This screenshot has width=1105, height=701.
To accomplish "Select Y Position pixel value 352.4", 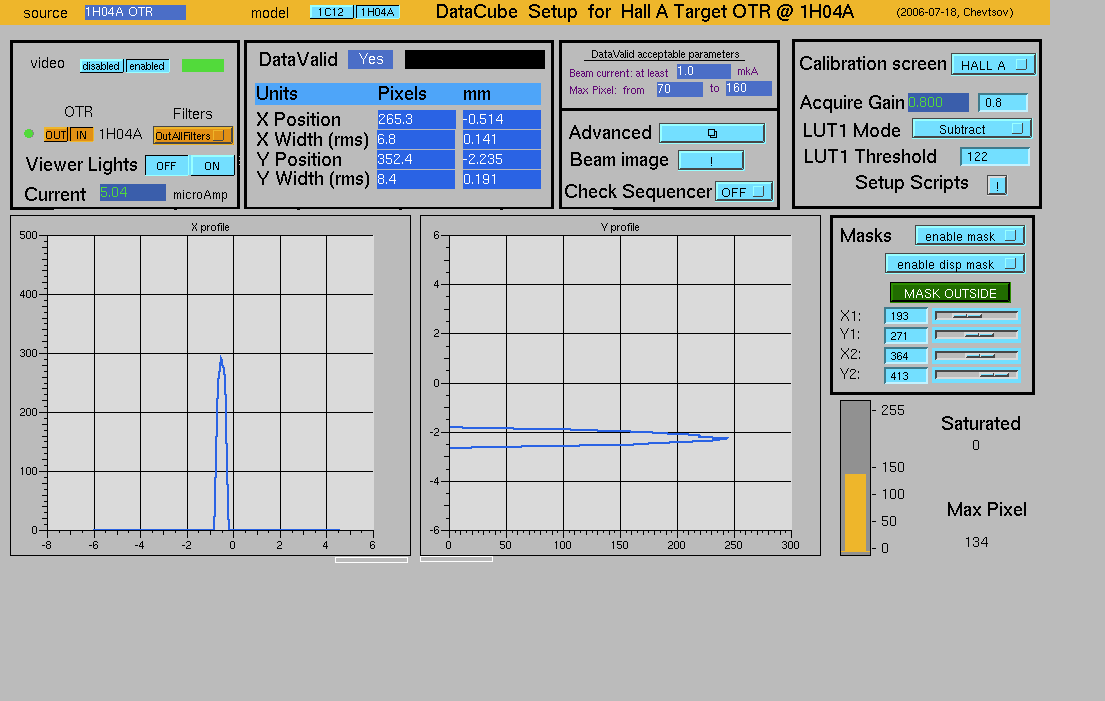I will [x=416, y=159].
